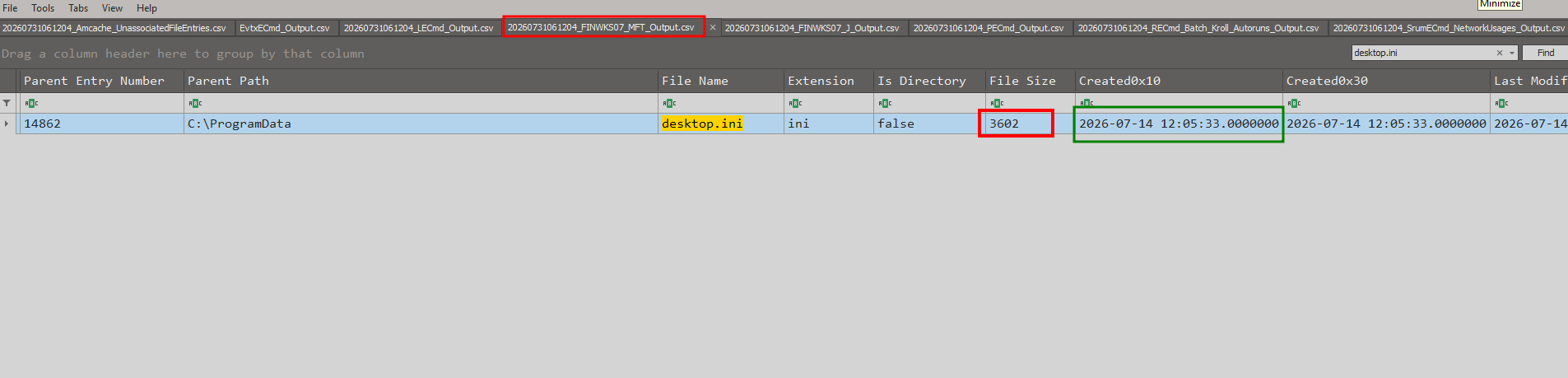Click the File Size filter condition icon
Screen dimensions: 1568x378
[x=997, y=103]
